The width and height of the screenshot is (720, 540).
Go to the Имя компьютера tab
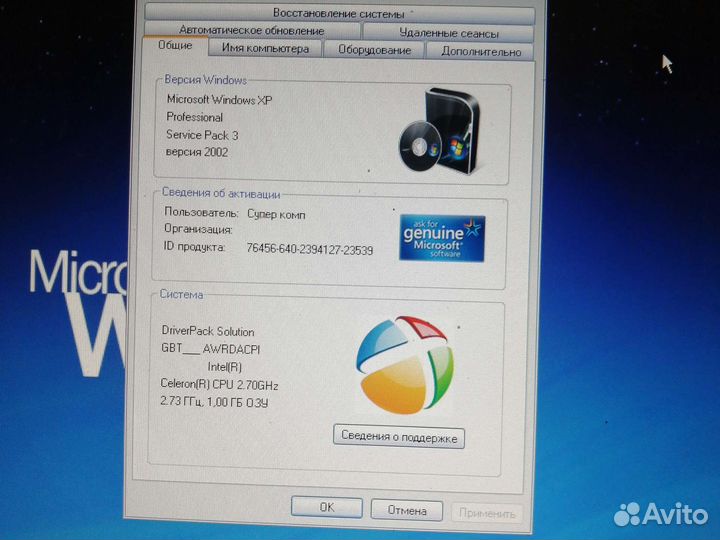[x=265, y=49]
